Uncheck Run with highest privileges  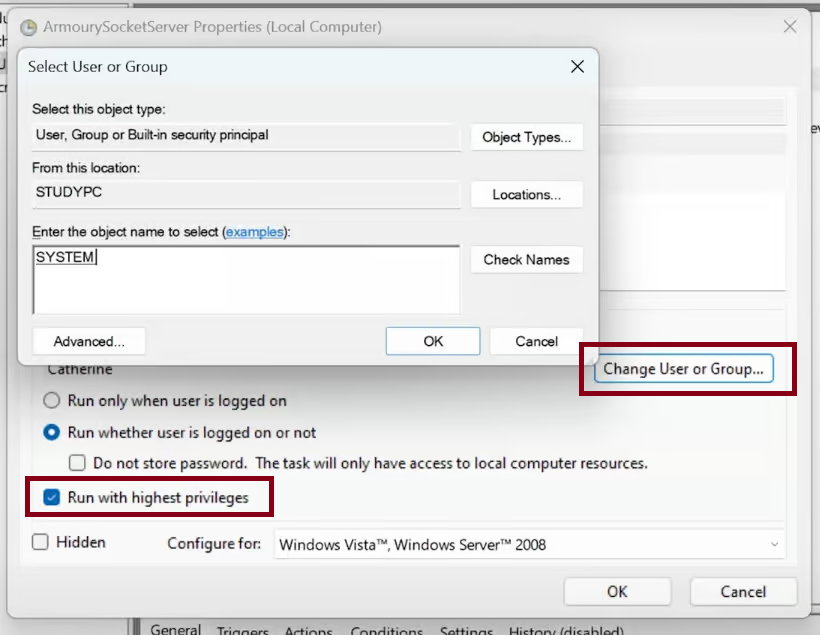tap(51, 497)
